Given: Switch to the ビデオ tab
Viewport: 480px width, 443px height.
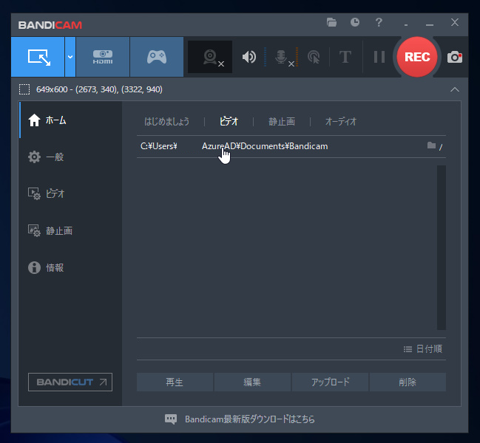Looking at the screenshot, I should point(229,122).
